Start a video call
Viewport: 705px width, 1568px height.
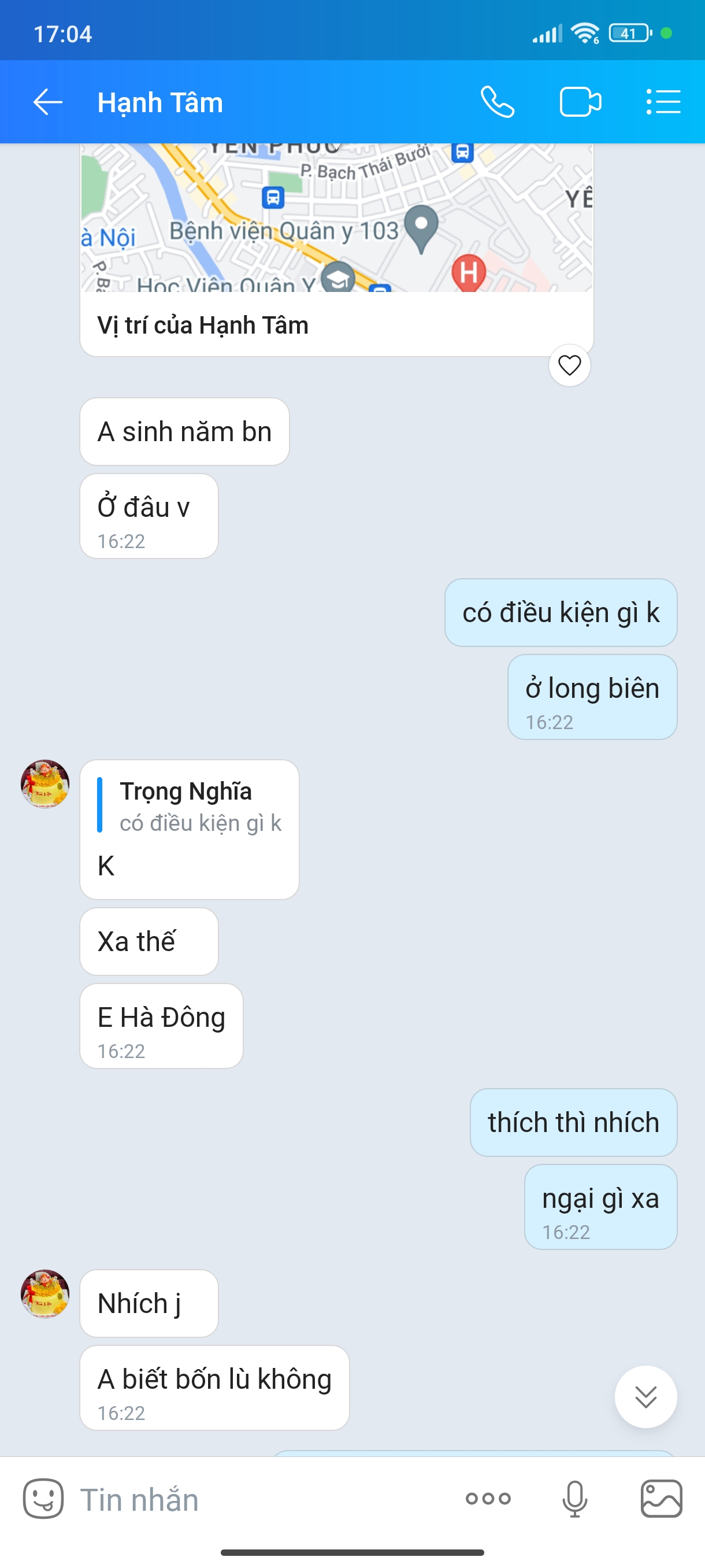(580, 102)
